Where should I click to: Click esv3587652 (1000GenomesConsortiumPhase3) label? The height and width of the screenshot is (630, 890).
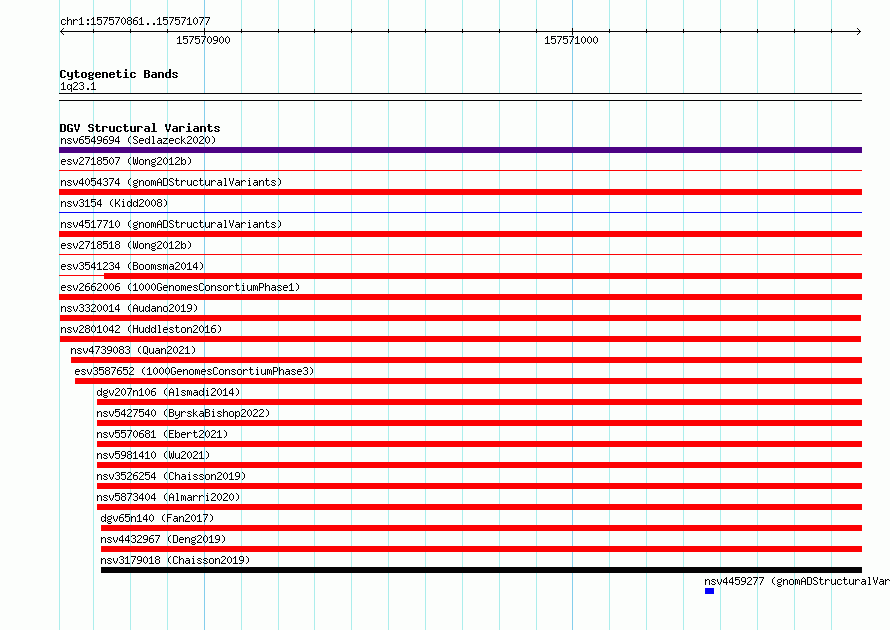click(194, 371)
